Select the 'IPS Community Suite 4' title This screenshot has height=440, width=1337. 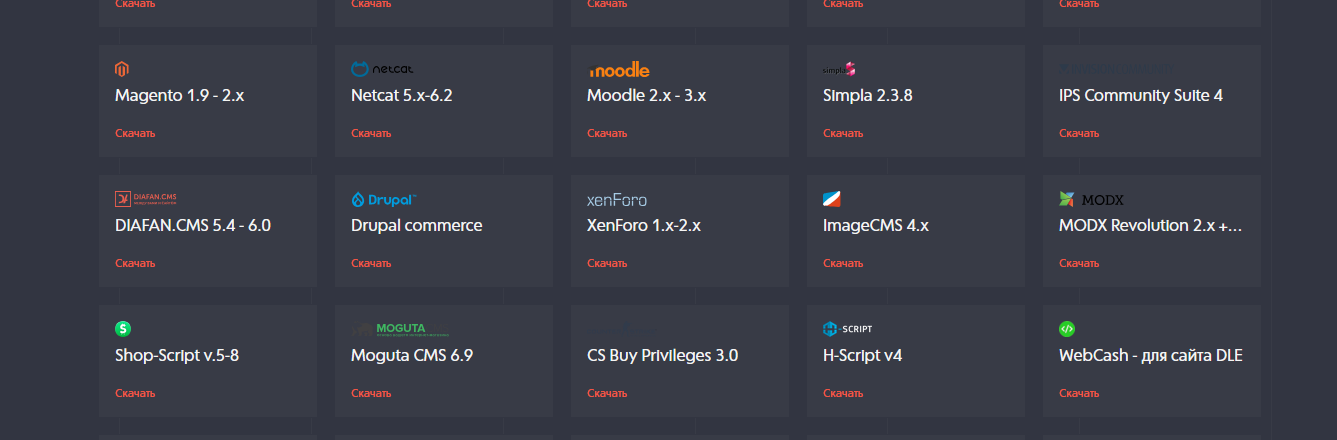tap(1141, 96)
